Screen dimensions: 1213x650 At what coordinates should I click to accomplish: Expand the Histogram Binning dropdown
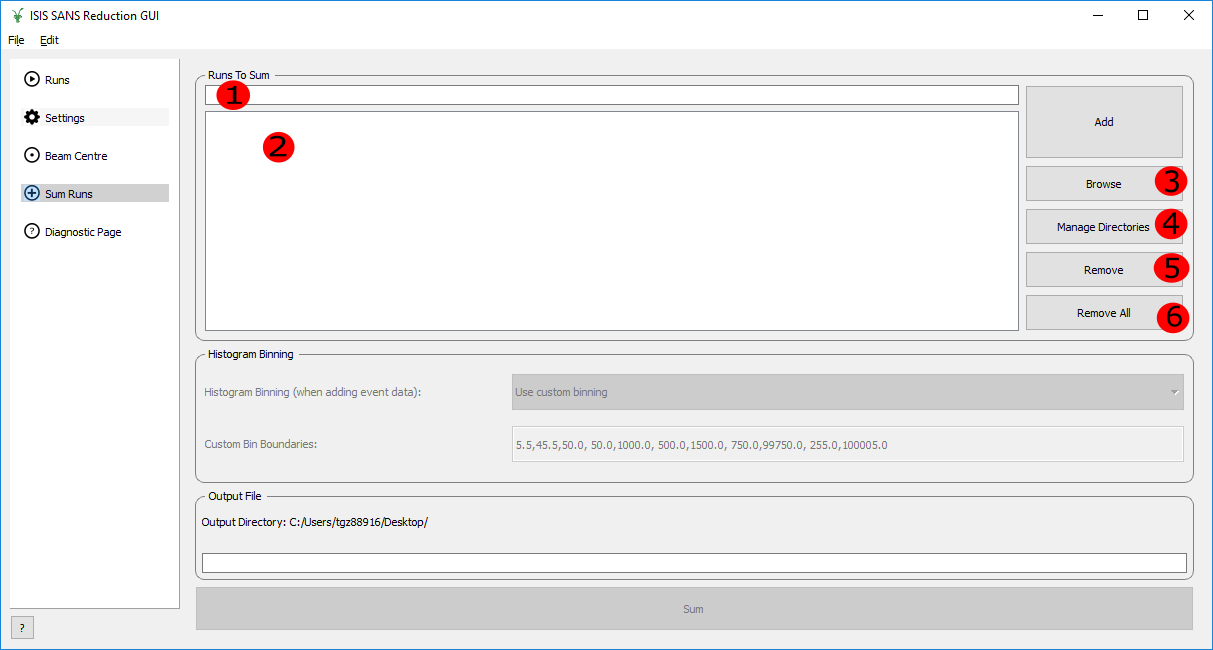(x=847, y=392)
